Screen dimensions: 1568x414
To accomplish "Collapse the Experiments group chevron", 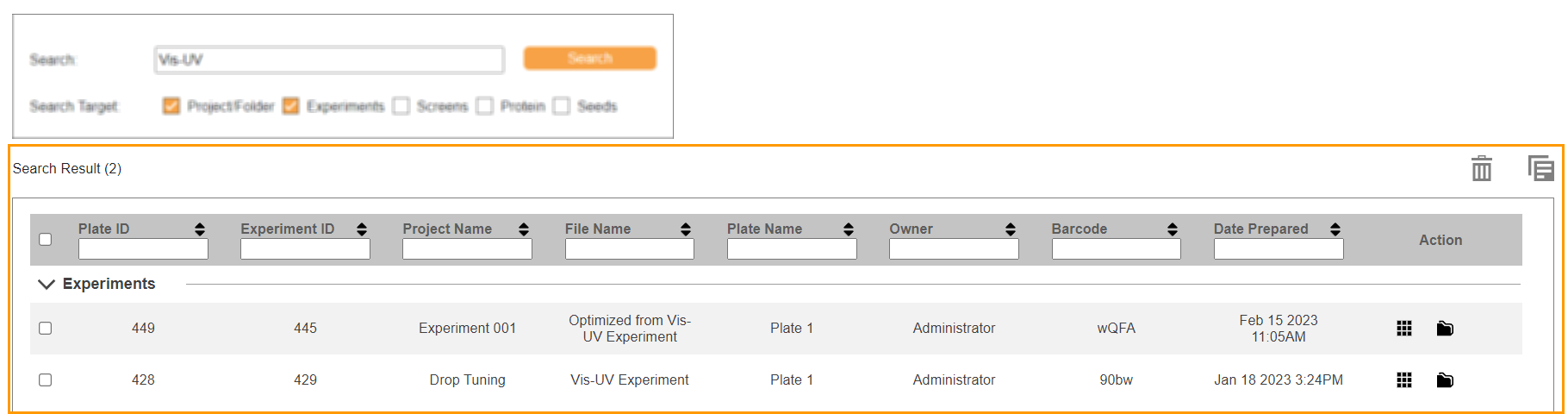I will 47,285.
